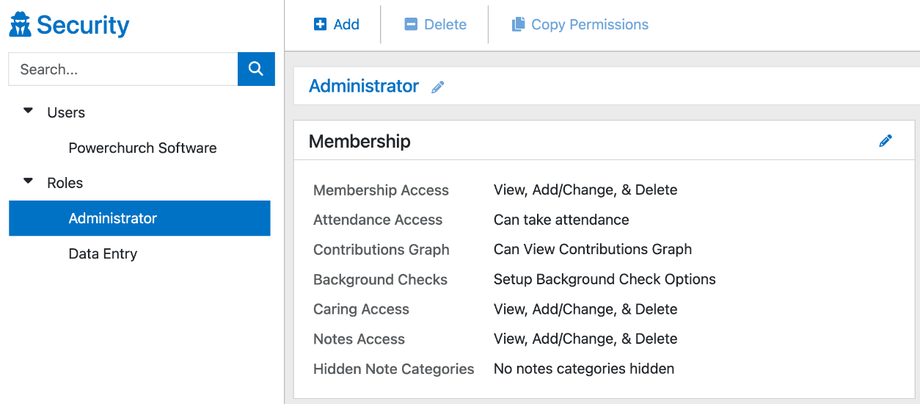Screen dimensions: 920x404
Task: Click the Users tree label
Action: click(x=66, y=113)
